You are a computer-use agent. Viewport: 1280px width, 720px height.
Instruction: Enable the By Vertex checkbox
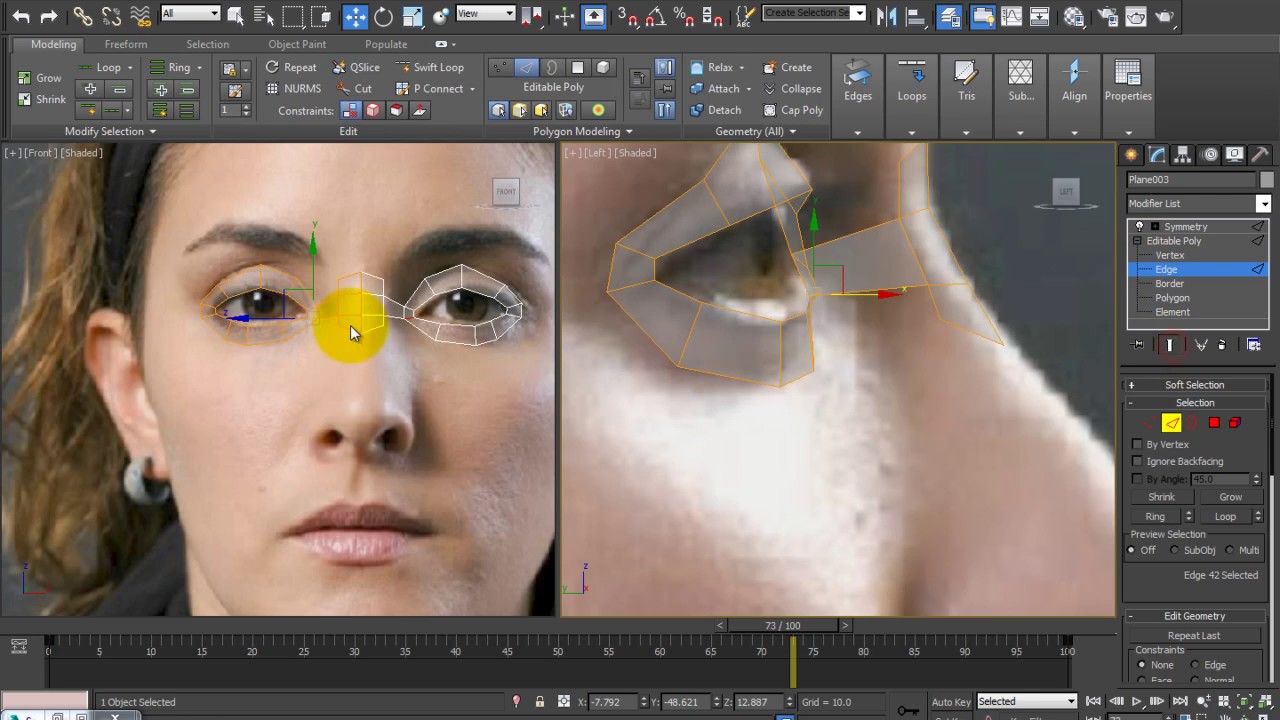point(1138,444)
